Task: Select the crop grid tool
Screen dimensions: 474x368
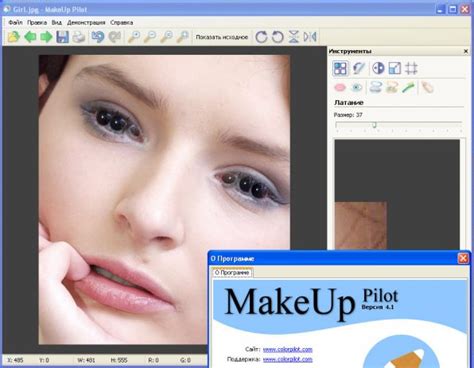Action: pos(411,68)
